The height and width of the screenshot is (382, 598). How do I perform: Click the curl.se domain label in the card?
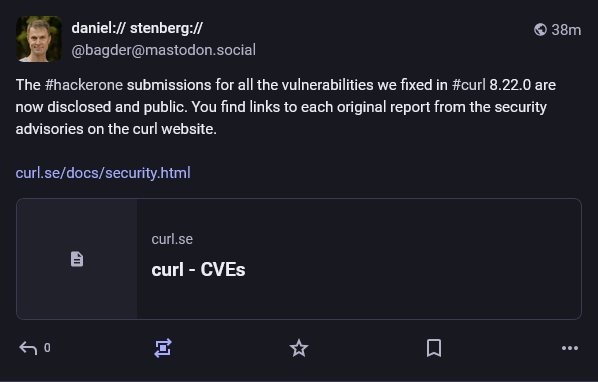pos(172,239)
